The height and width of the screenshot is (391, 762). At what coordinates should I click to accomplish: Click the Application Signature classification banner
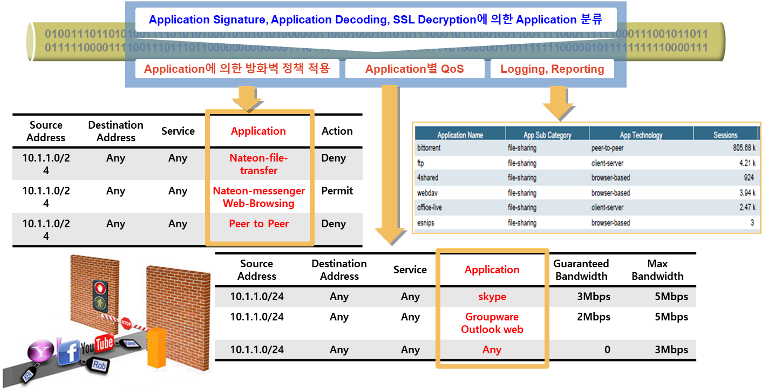pos(376,20)
